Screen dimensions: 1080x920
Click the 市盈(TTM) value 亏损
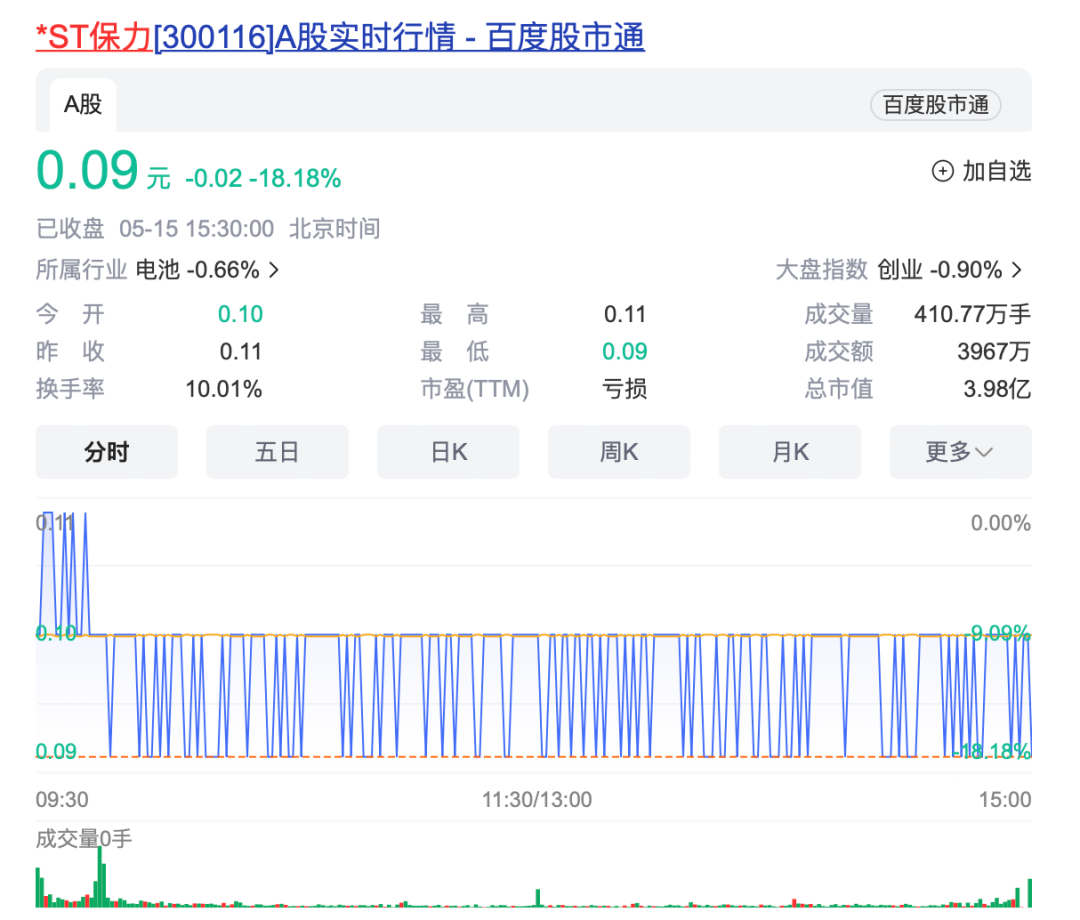(625, 389)
